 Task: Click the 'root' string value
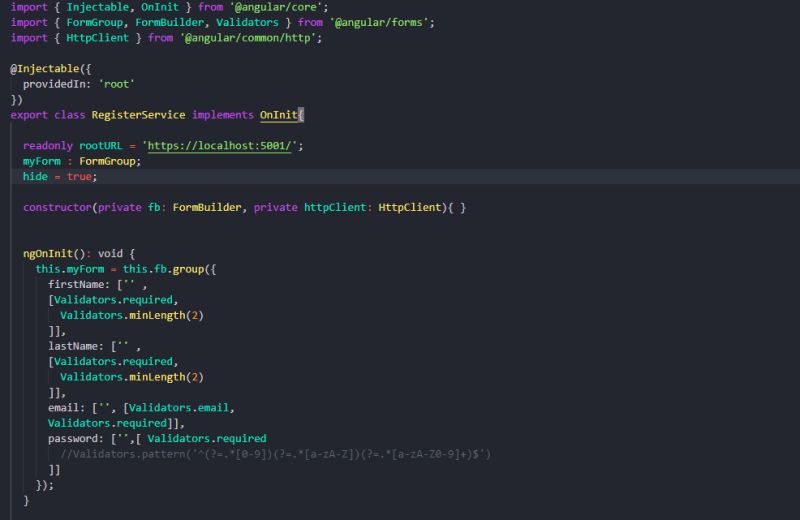(x=116, y=84)
